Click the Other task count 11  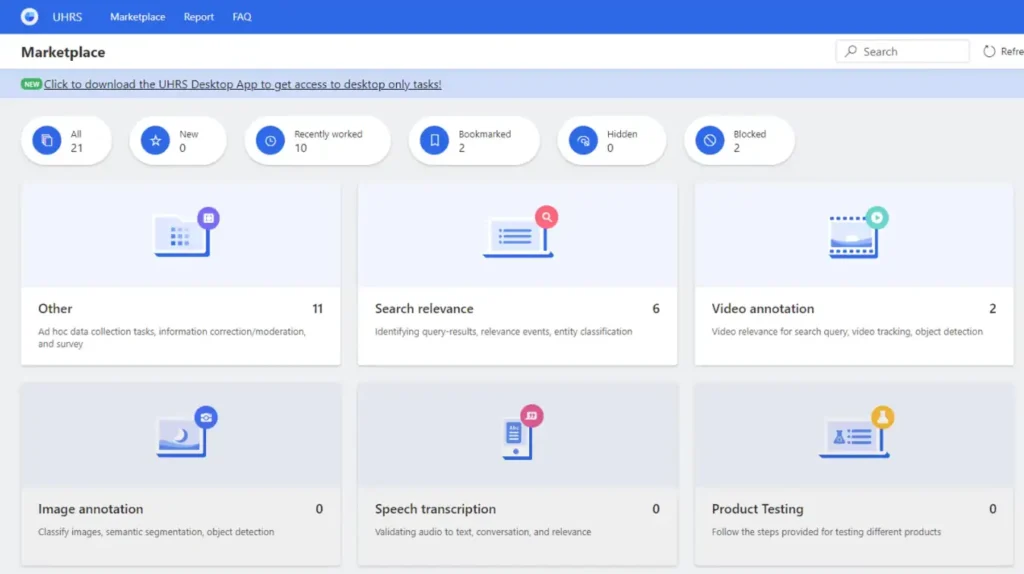point(317,308)
